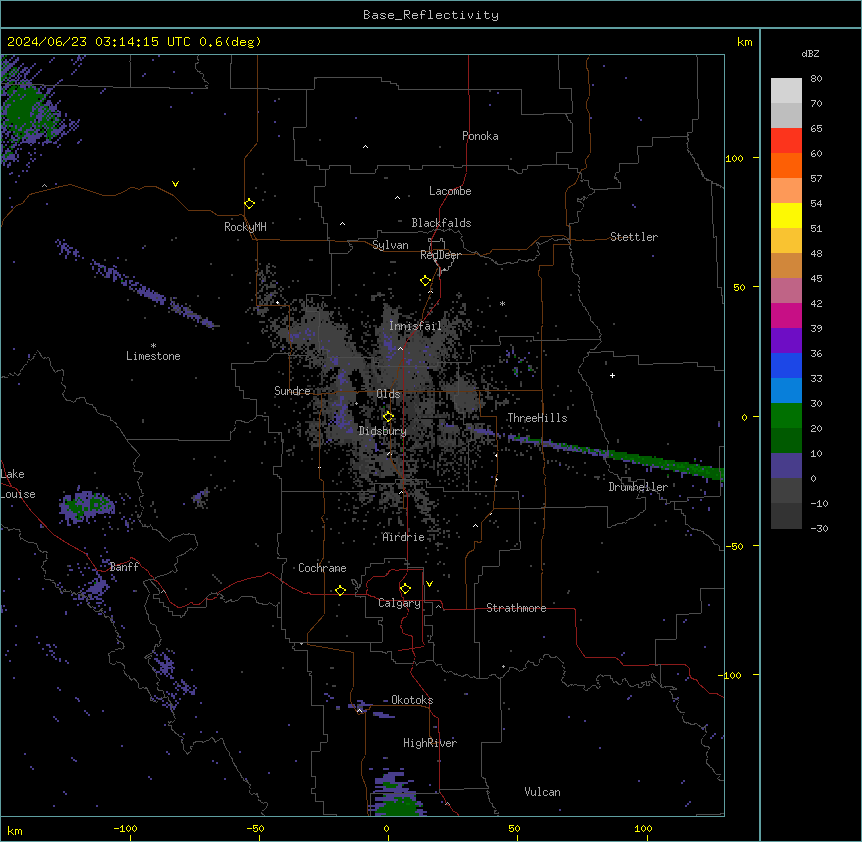Click the Airdrie label
The width and height of the screenshot is (862, 842).
click(x=403, y=537)
